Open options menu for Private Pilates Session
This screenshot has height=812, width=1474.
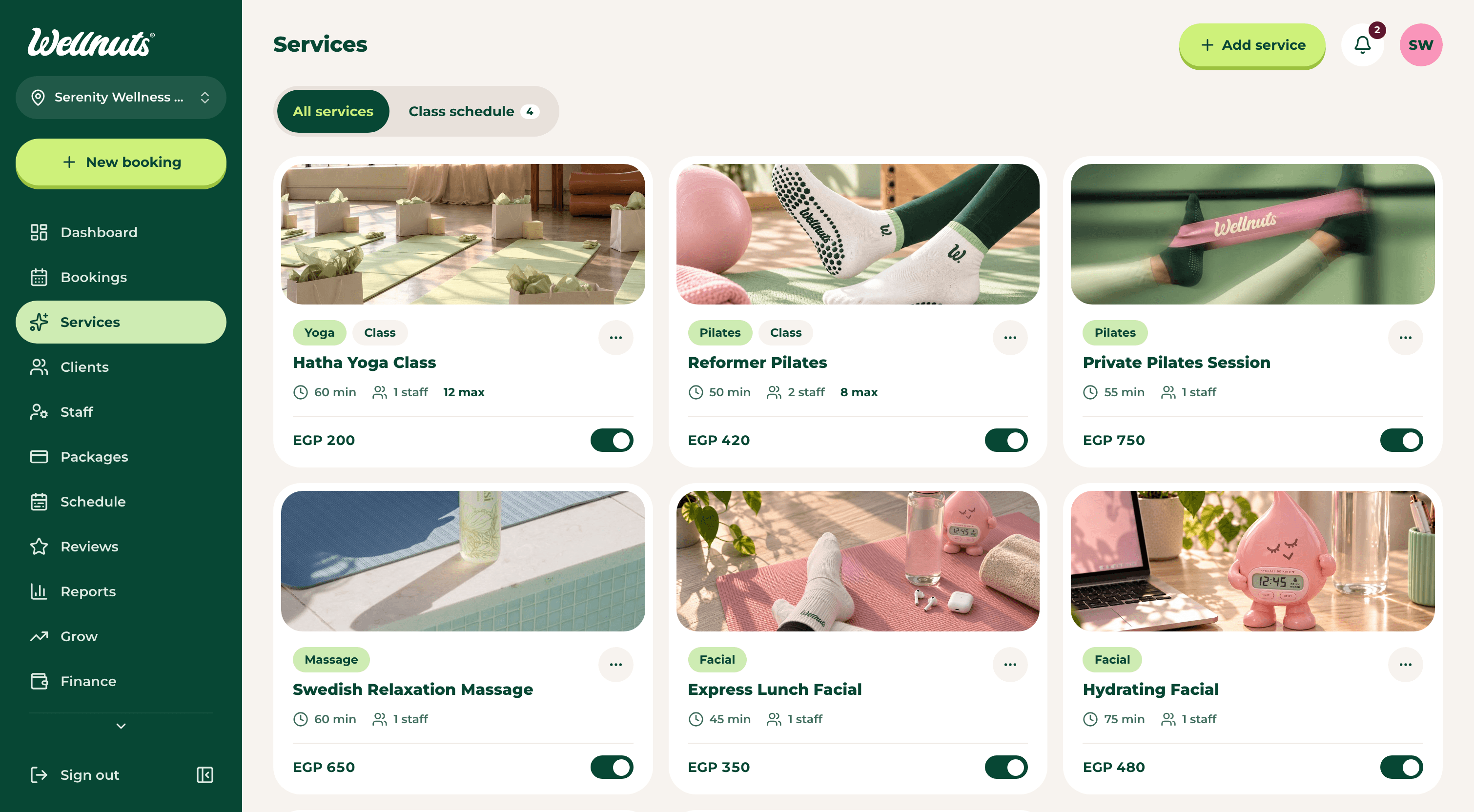[x=1405, y=338]
